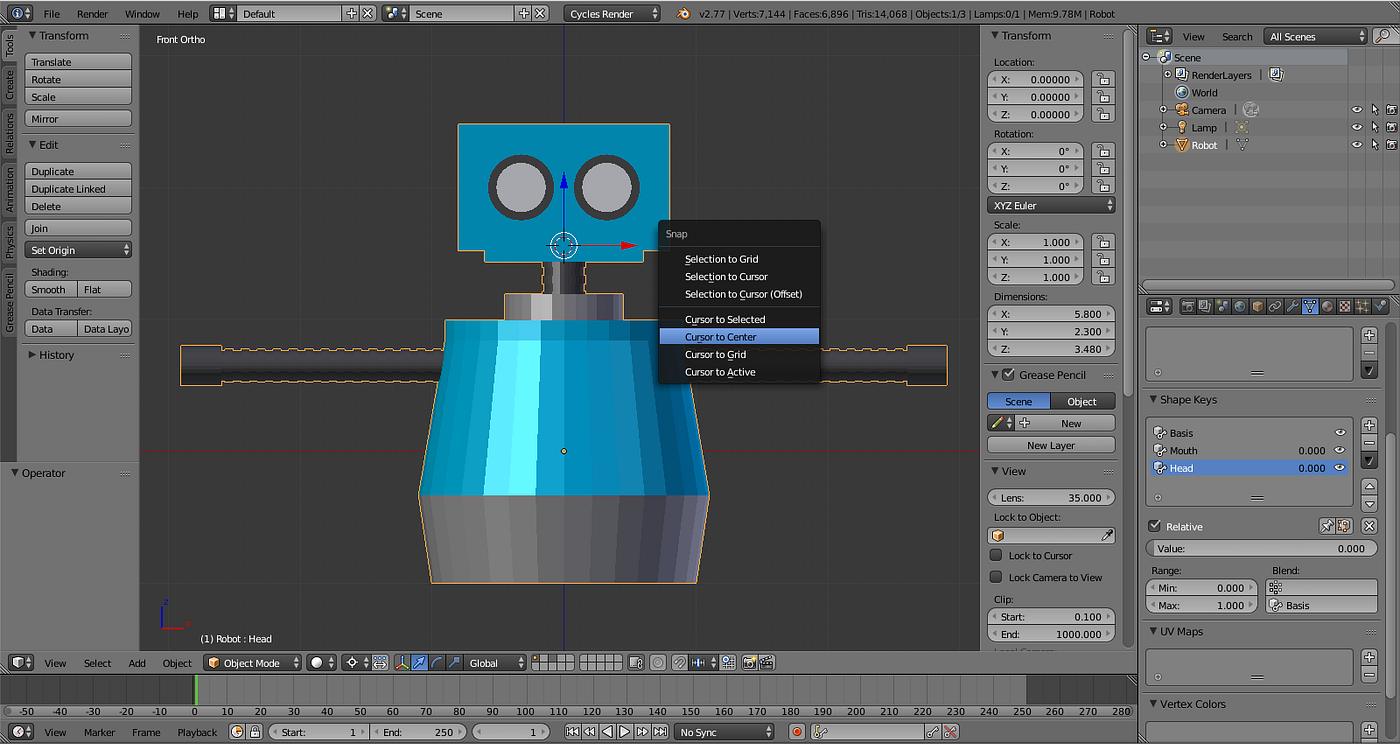Image resolution: width=1400 pixels, height=744 pixels.
Task: Enable the Lock Camera to View checkbox
Action: pyautogui.click(x=996, y=577)
